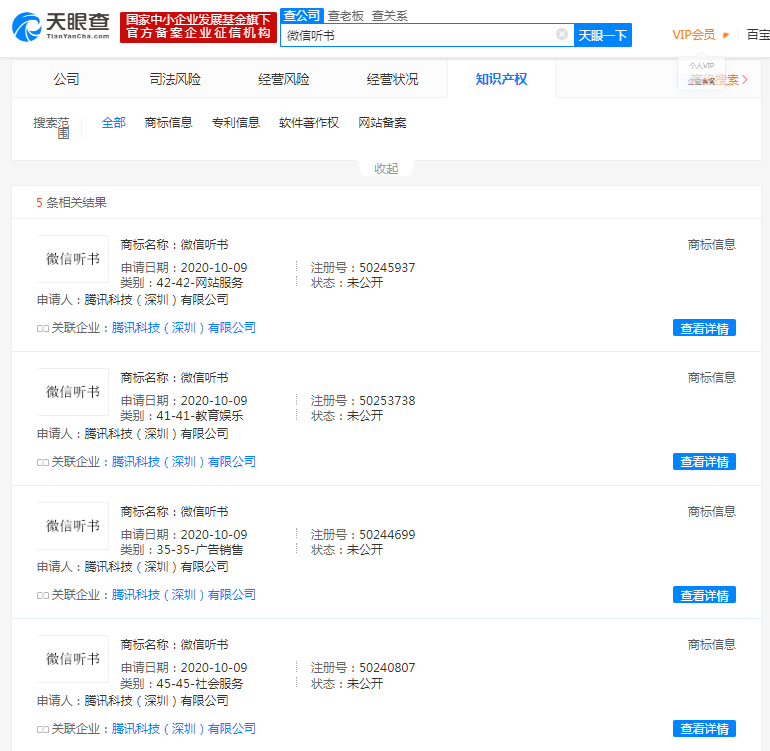Click the linked-enterprise icon in the 45-社会服务 result
770x751 pixels.
[x=43, y=730]
